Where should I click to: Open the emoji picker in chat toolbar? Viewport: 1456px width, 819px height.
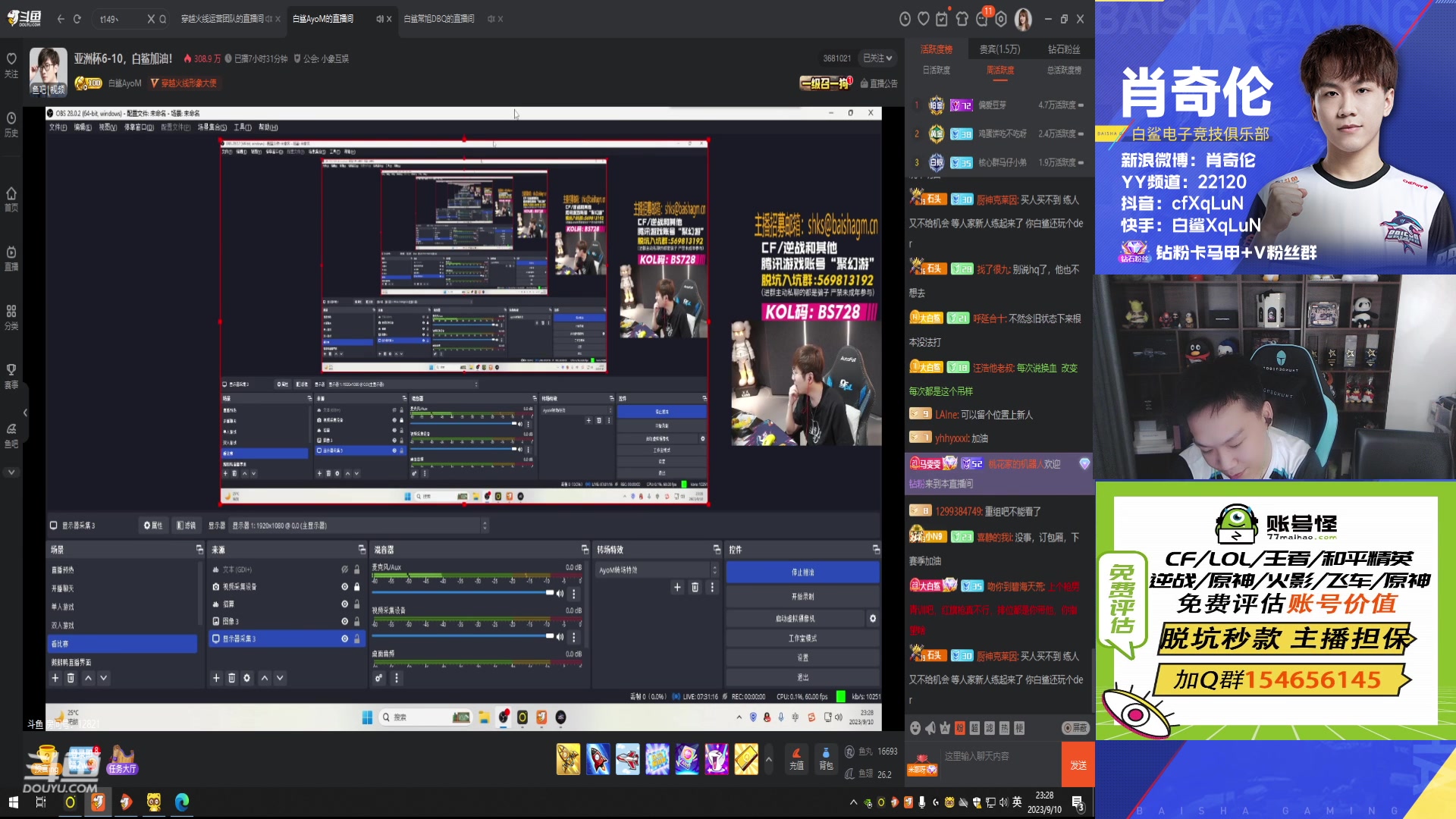915,728
